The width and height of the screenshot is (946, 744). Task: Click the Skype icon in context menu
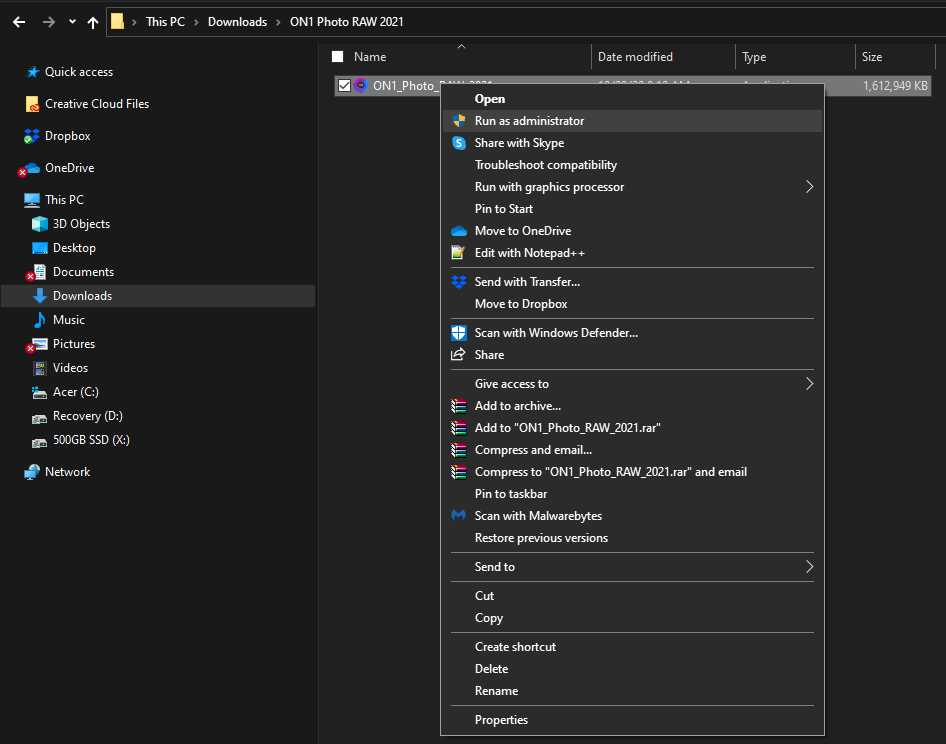459,143
